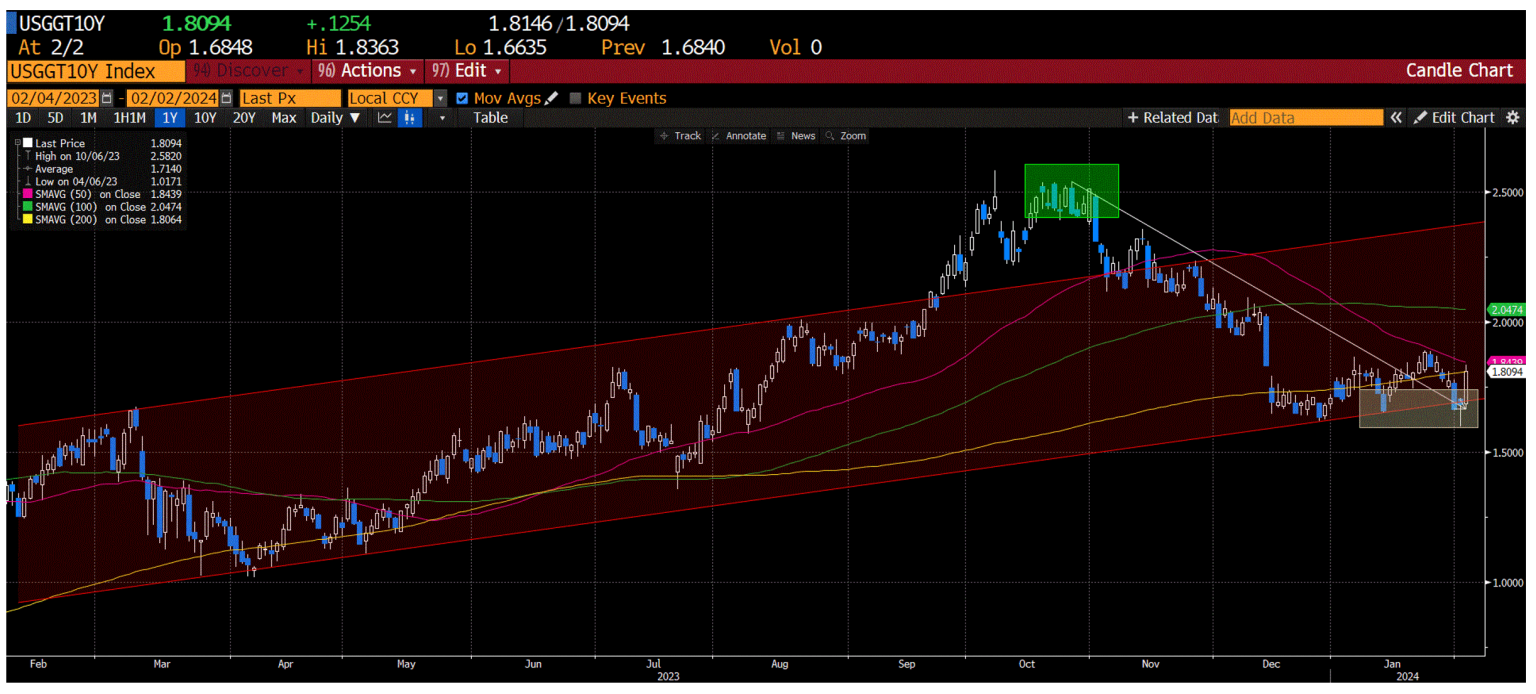Open the News tool on the chart

click(x=801, y=136)
